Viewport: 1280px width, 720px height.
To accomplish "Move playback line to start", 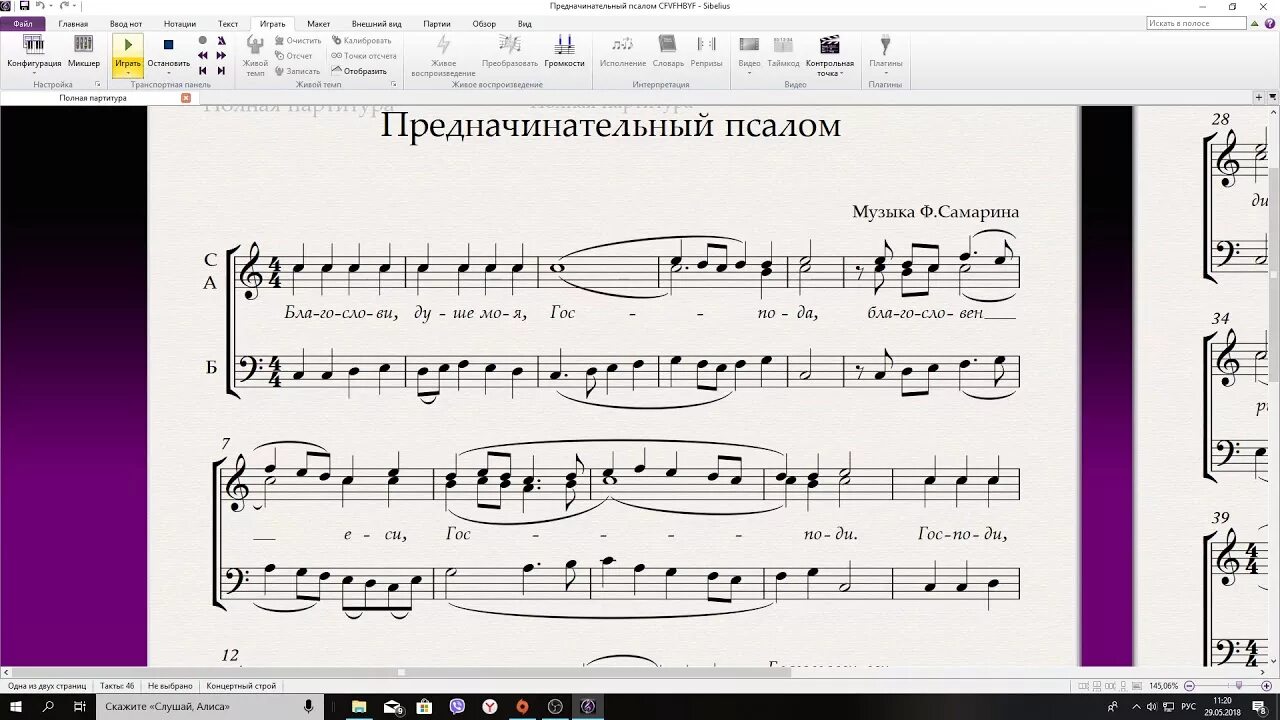I will (203, 71).
